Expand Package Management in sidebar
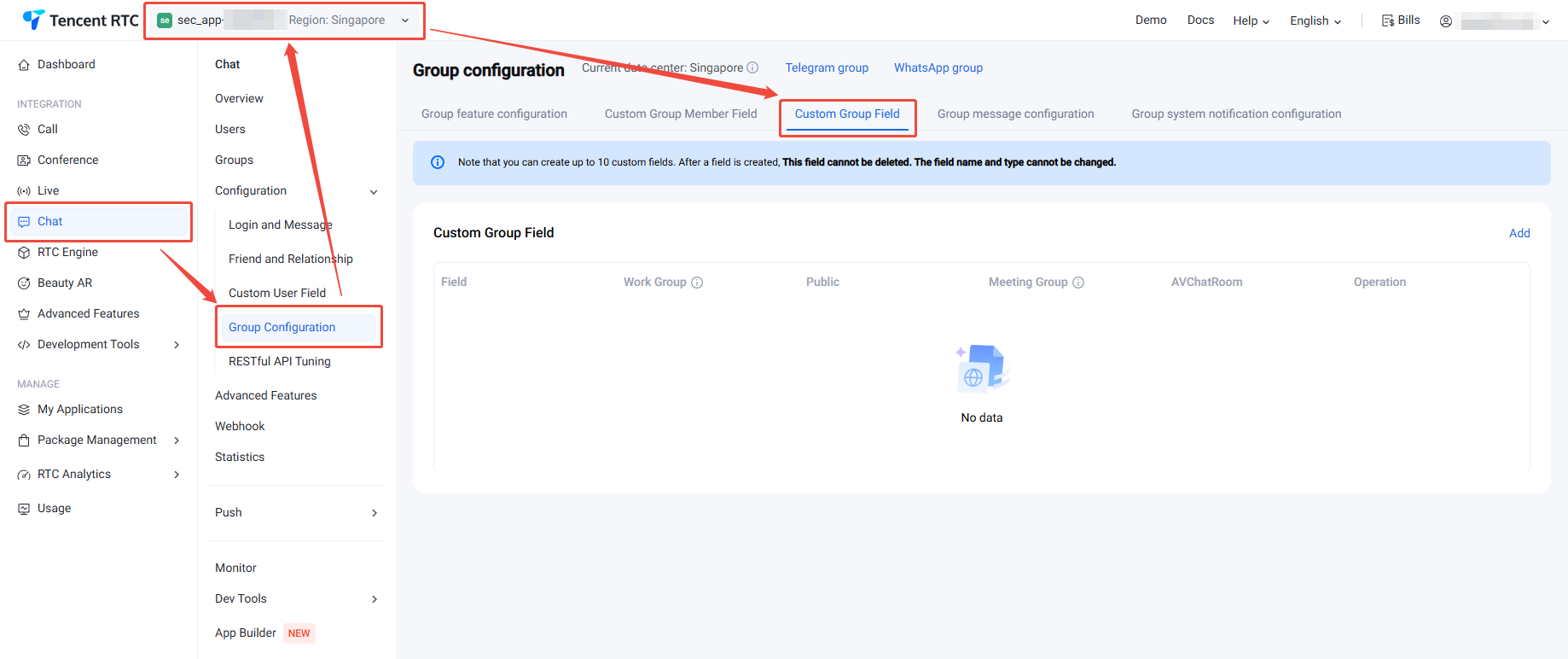1568x659 pixels. [177, 440]
